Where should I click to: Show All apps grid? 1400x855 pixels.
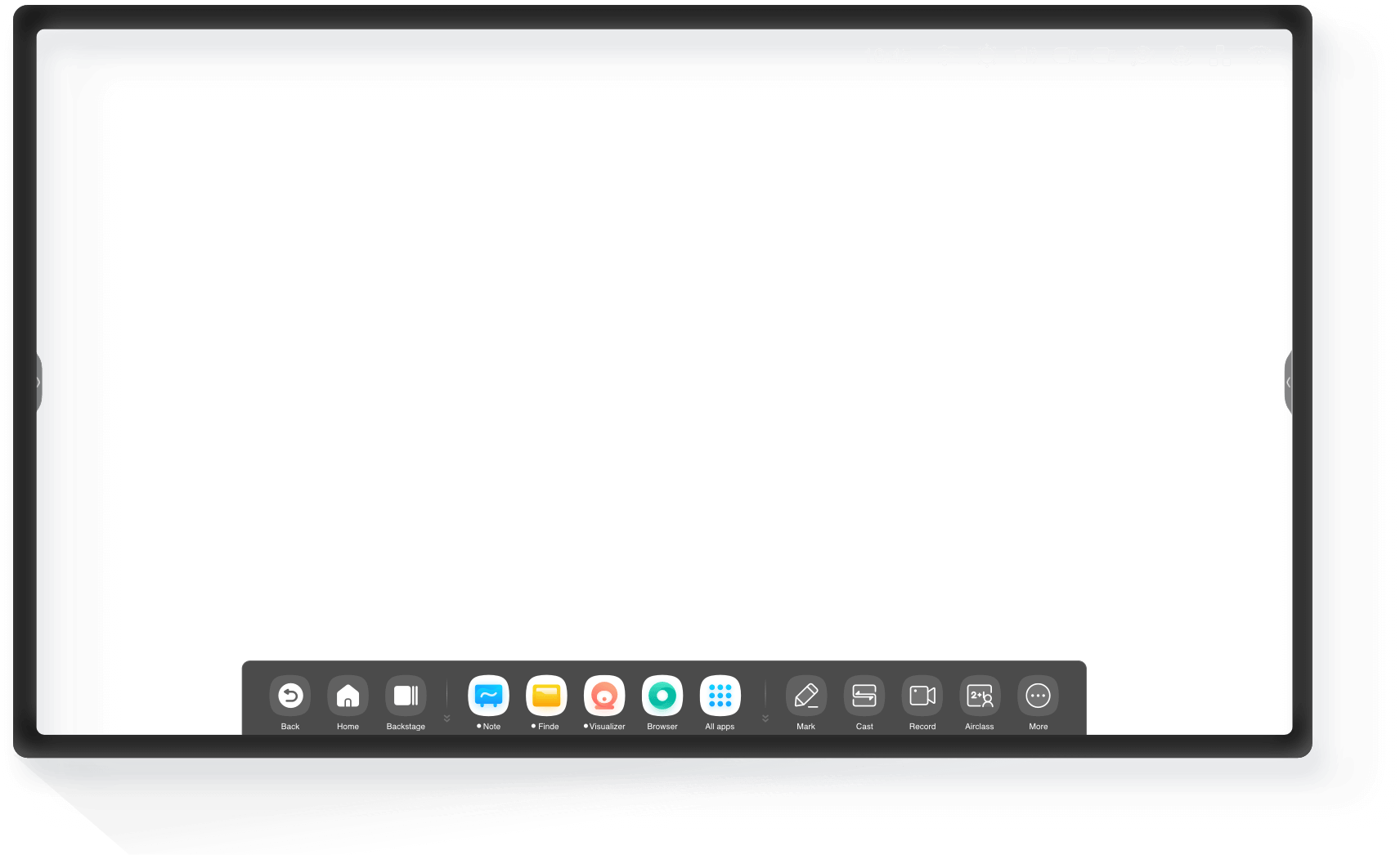click(x=720, y=696)
